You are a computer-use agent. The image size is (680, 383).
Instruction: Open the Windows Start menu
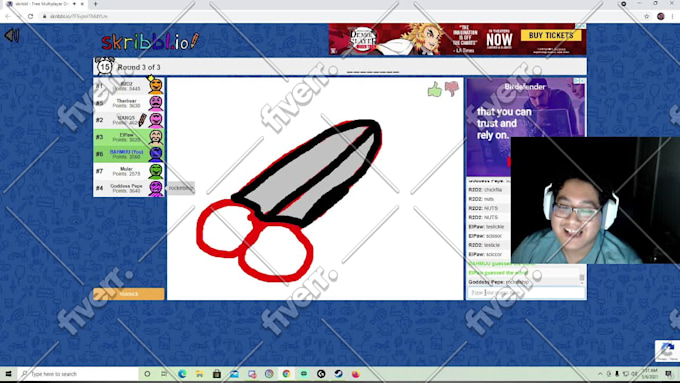pos(8,373)
